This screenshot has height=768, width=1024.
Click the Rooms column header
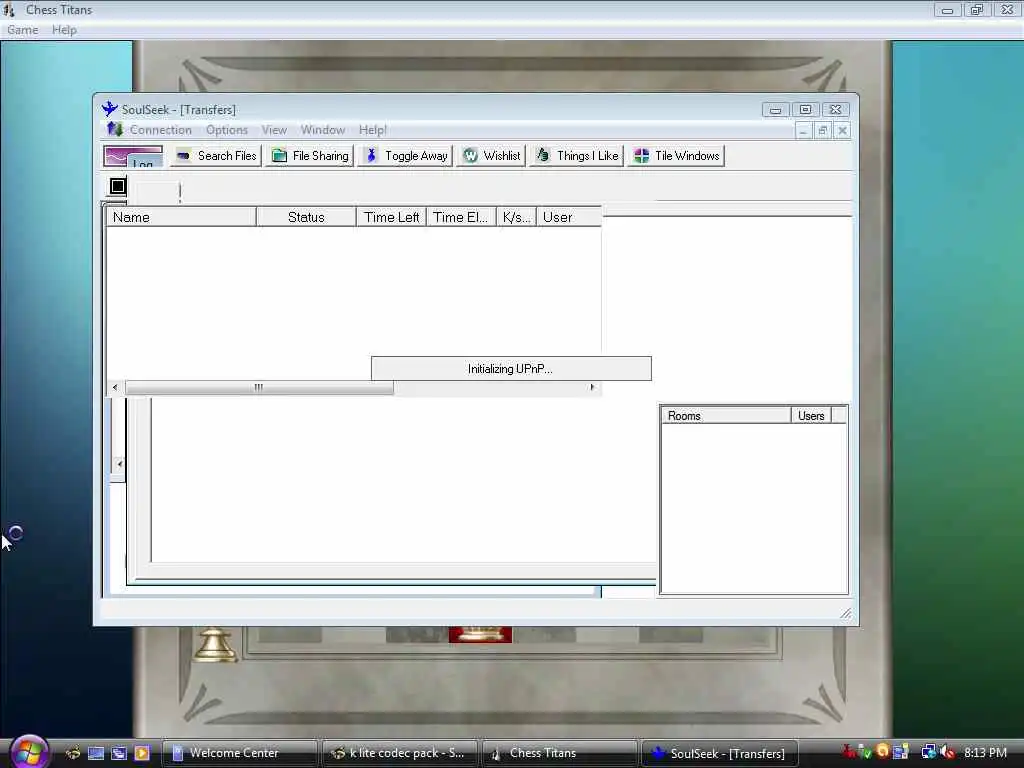(x=726, y=415)
